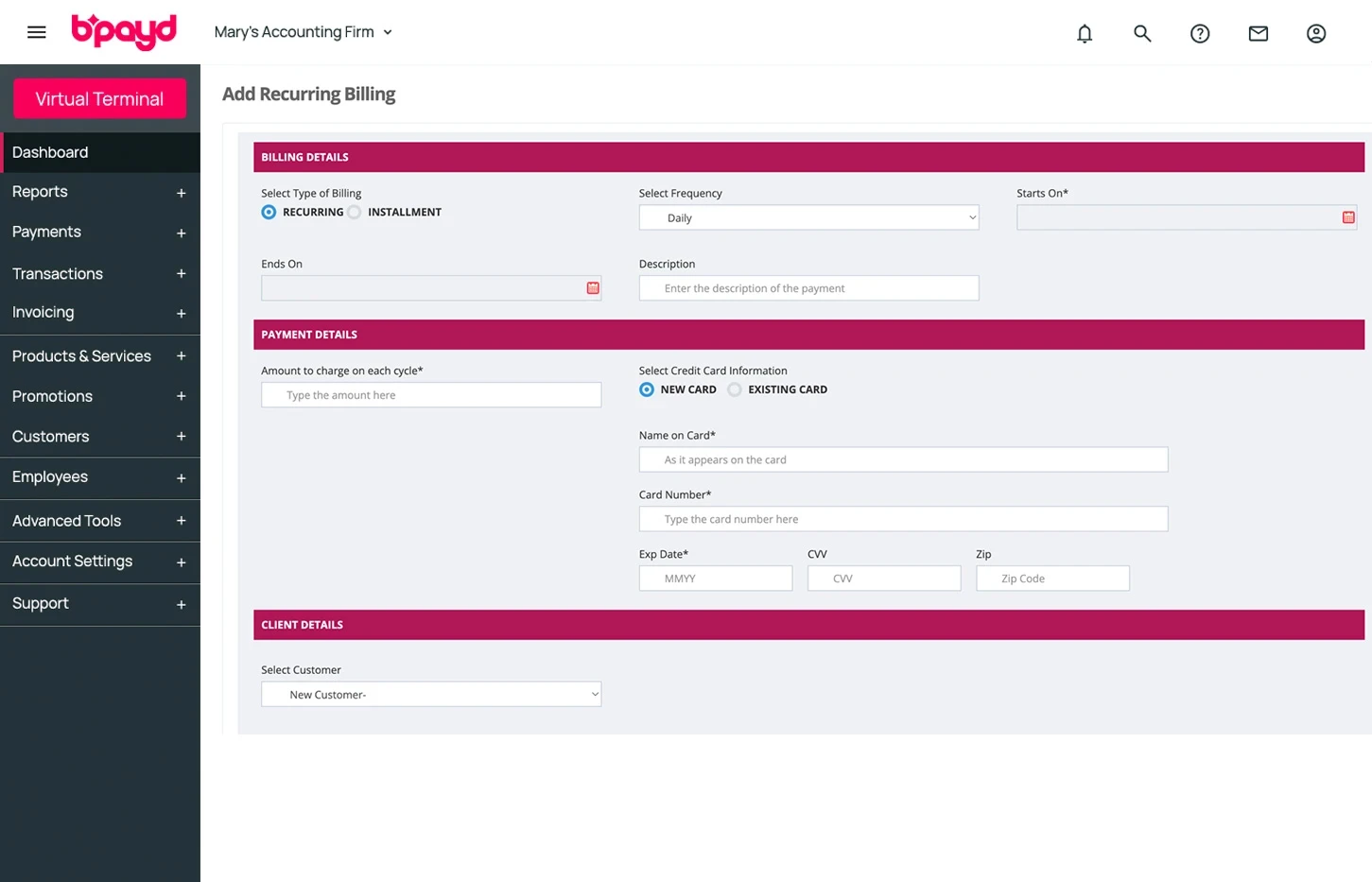
Task: Expand Reports with the plus icon
Action: [181, 193]
